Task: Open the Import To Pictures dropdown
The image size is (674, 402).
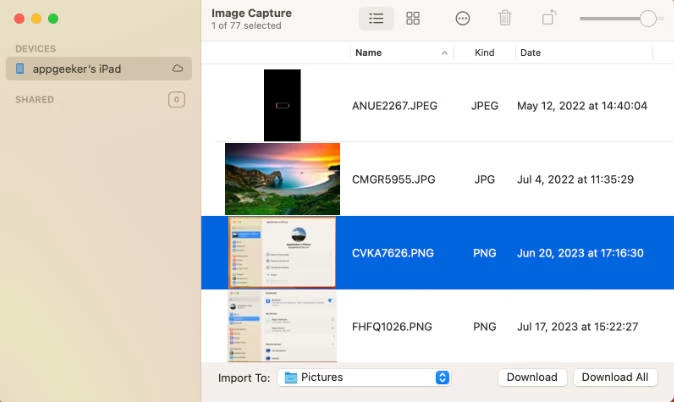Action: point(442,378)
